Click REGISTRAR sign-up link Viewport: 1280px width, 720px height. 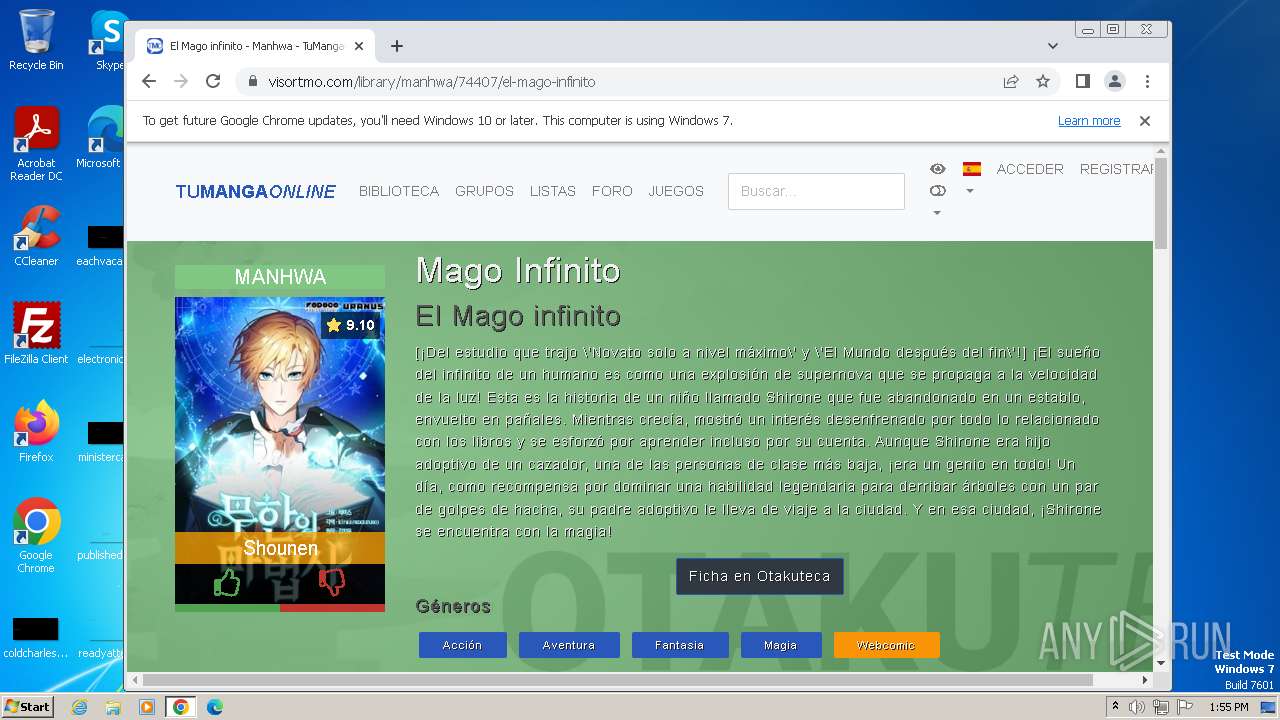(x=1117, y=169)
